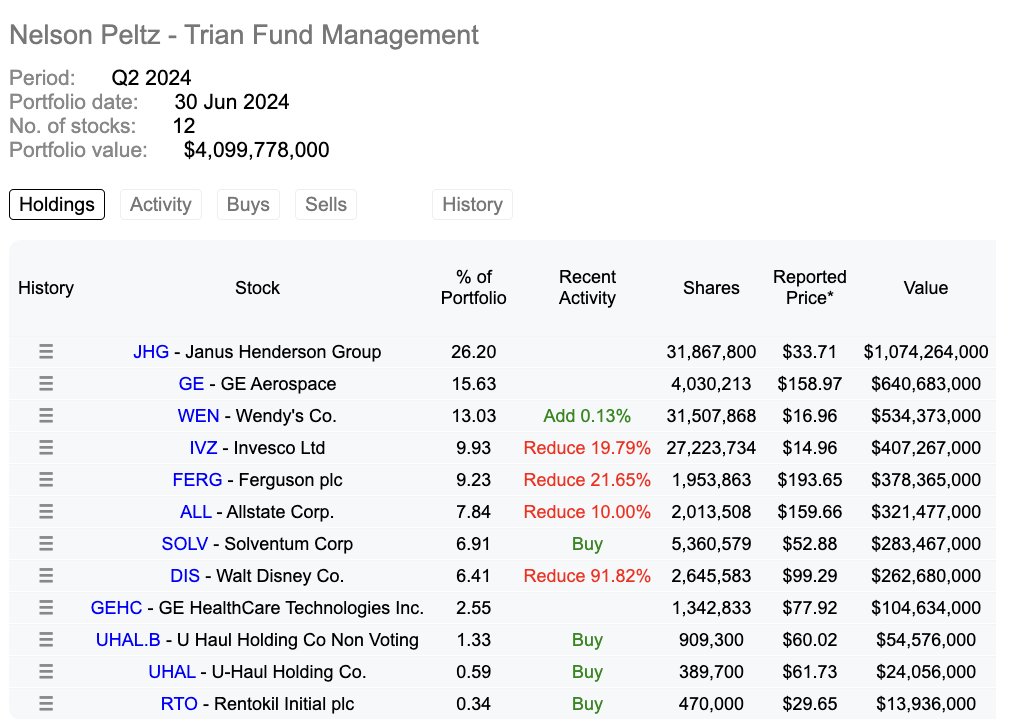Viewport: 1010px width, 726px height.
Task: Open the WEN ticker link
Action: tap(198, 416)
